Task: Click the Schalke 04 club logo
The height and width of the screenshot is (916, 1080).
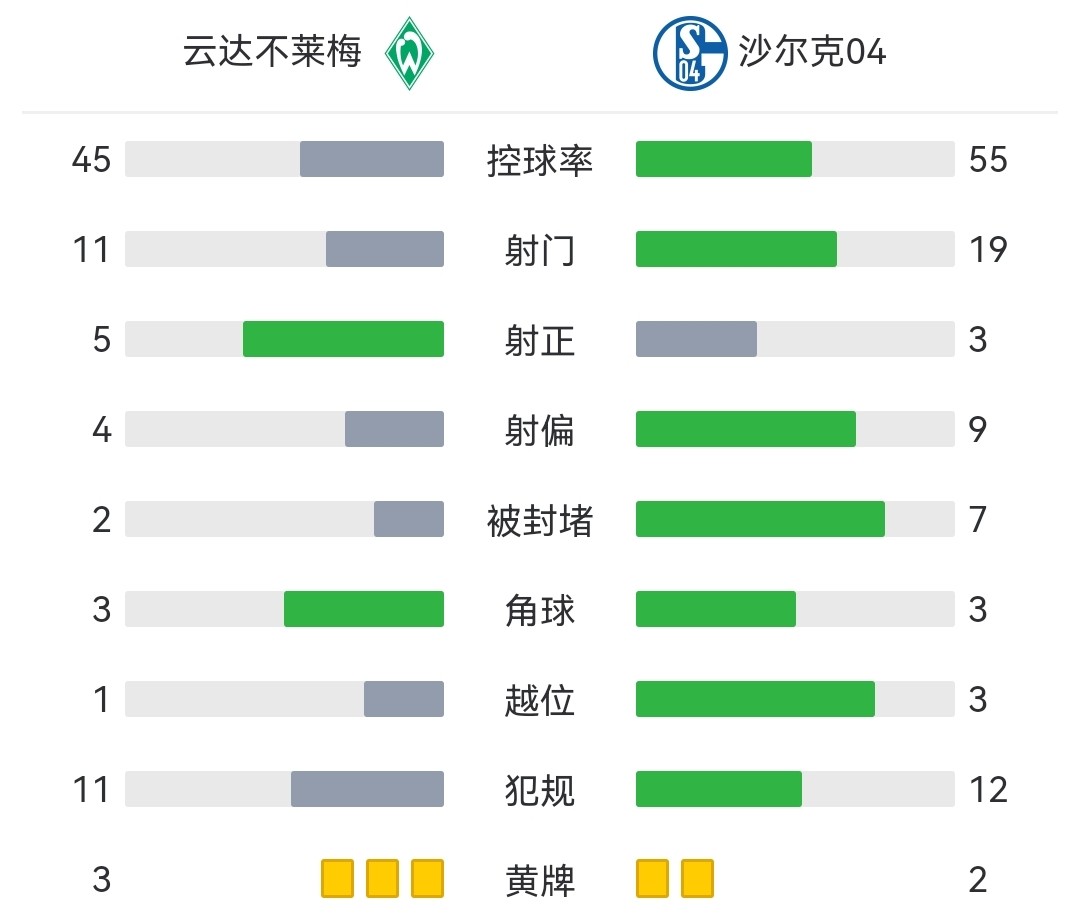Action: click(689, 53)
